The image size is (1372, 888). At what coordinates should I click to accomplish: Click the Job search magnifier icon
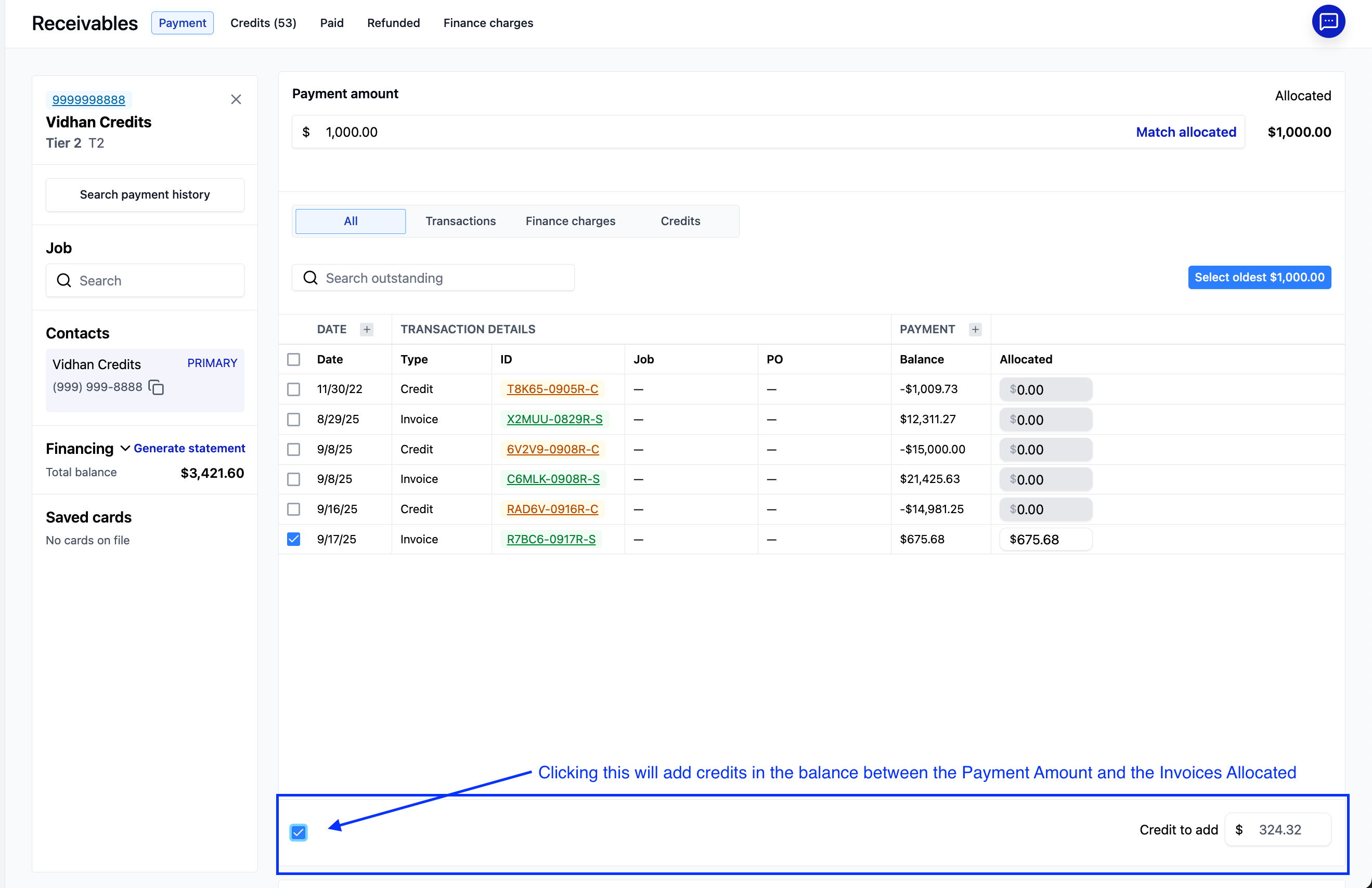click(x=64, y=281)
